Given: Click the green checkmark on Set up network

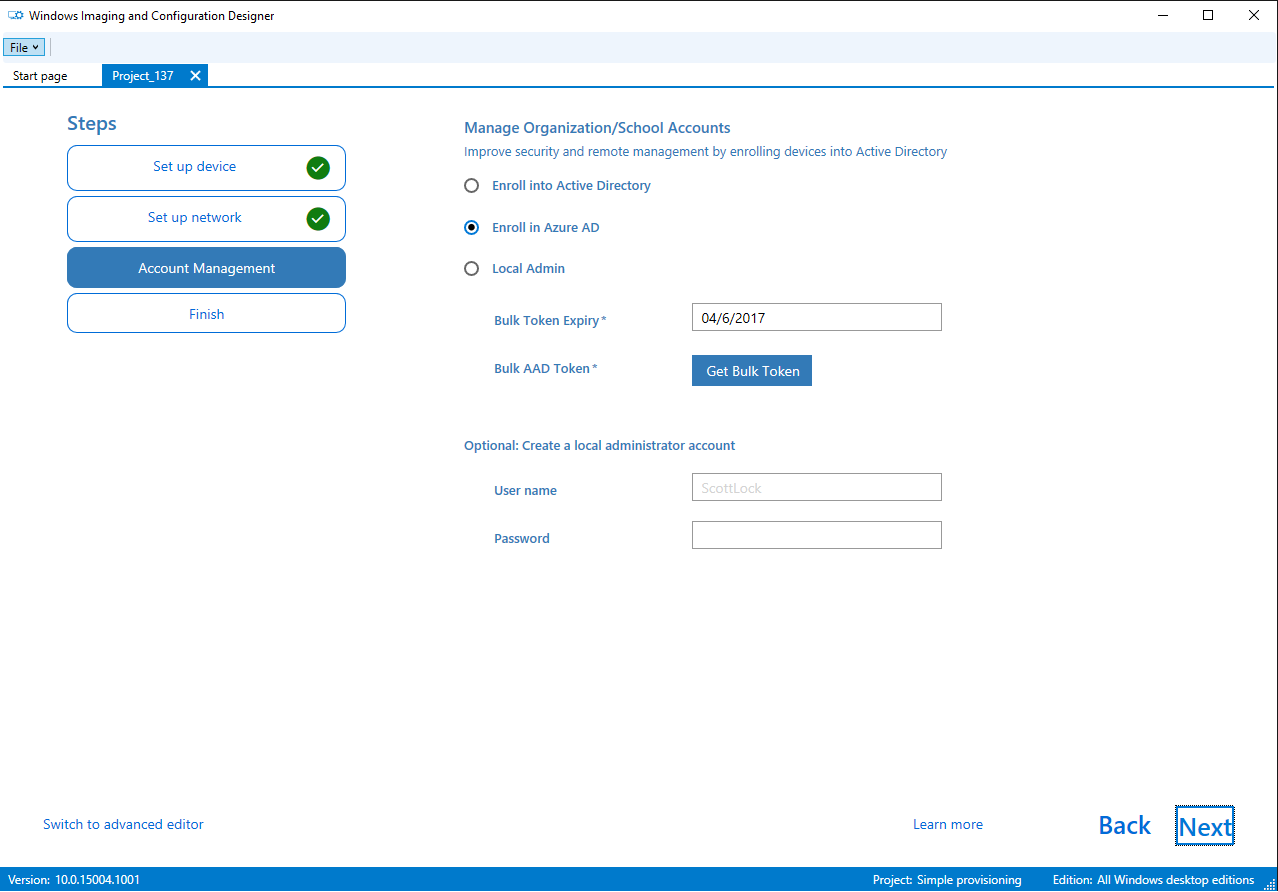Looking at the screenshot, I should click(x=318, y=219).
